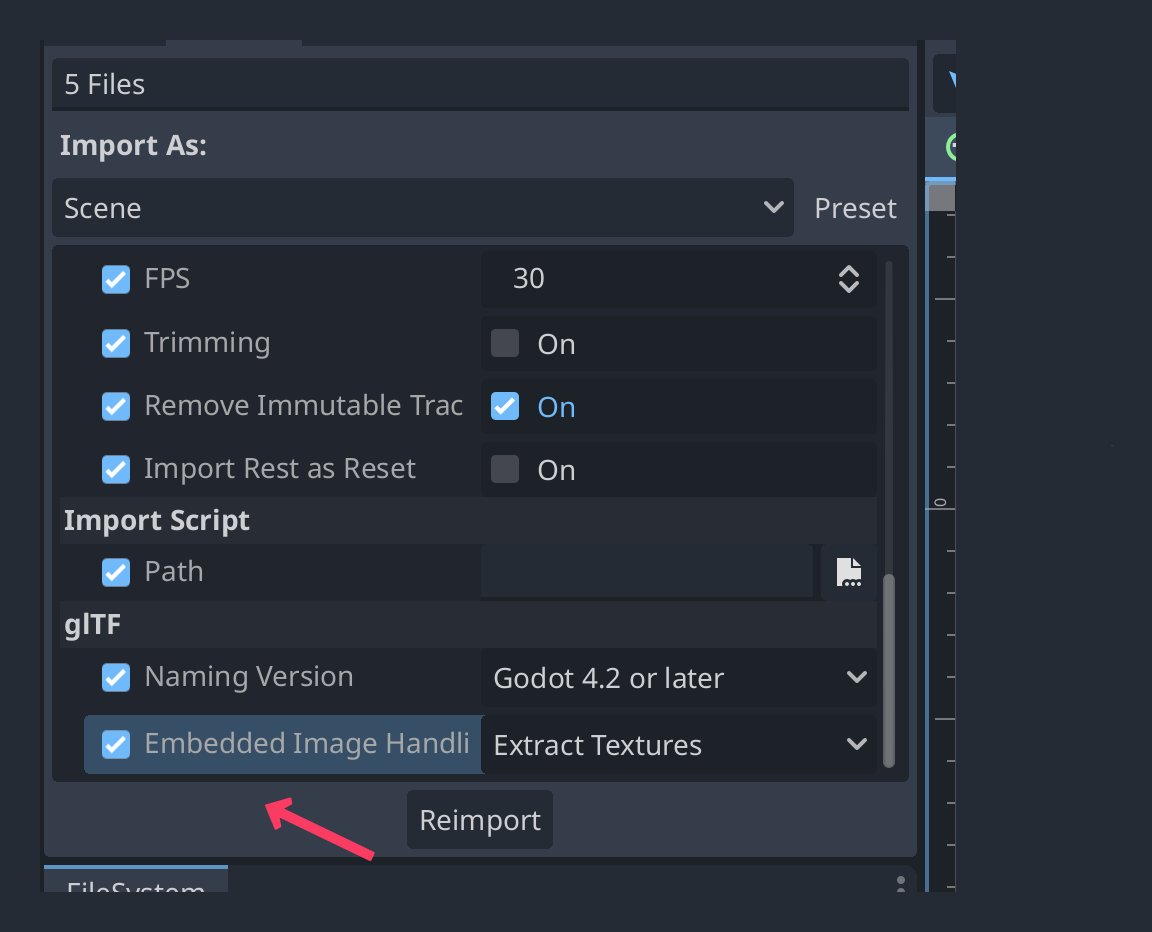This screenshot has height=932, width=1152.
Task: Enable the Trimming On checkbox
Action: pos(505,343)
